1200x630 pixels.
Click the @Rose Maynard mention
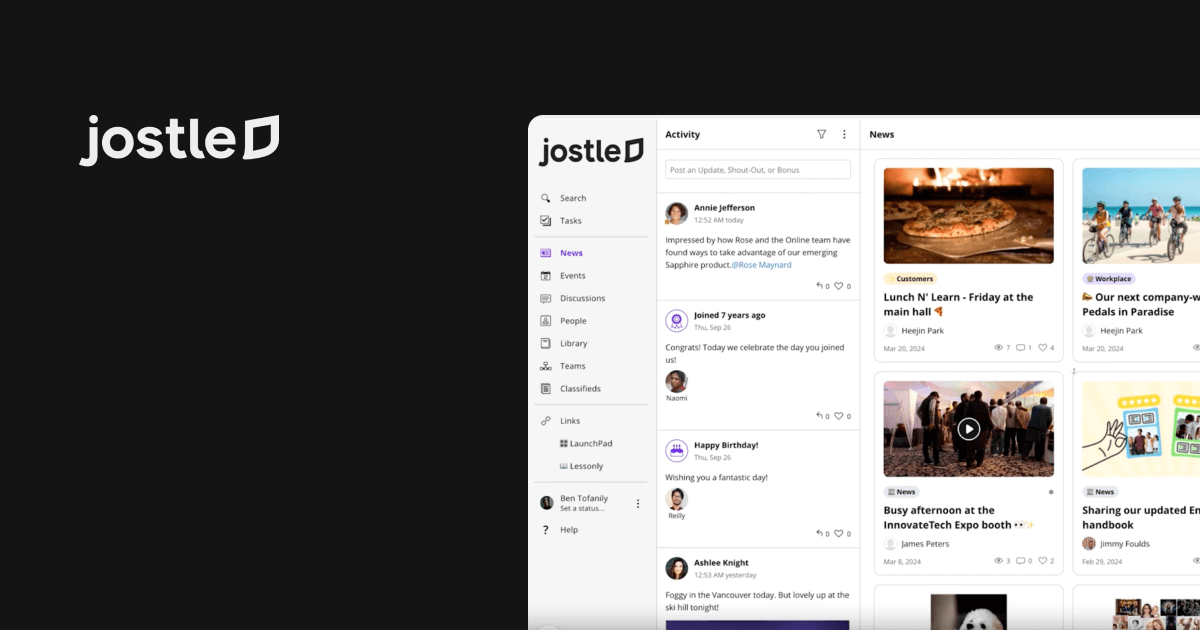point(761,265)
